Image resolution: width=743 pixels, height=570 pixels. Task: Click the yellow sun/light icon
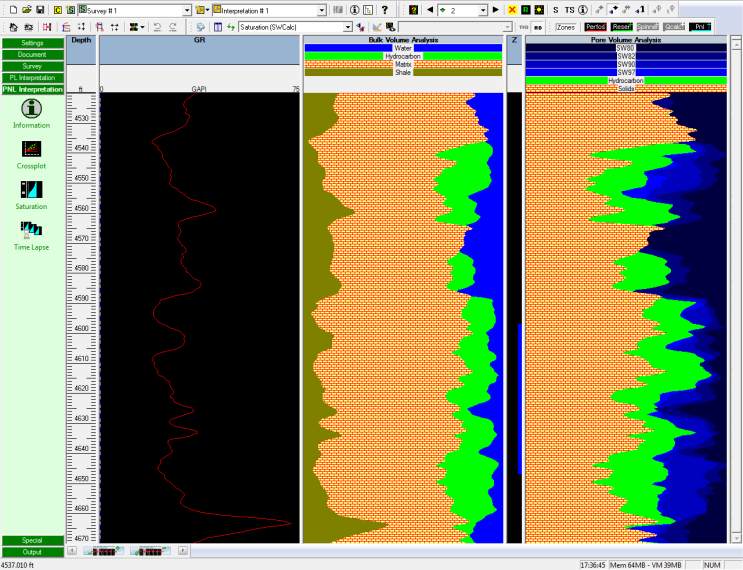[x=539, y=10]
